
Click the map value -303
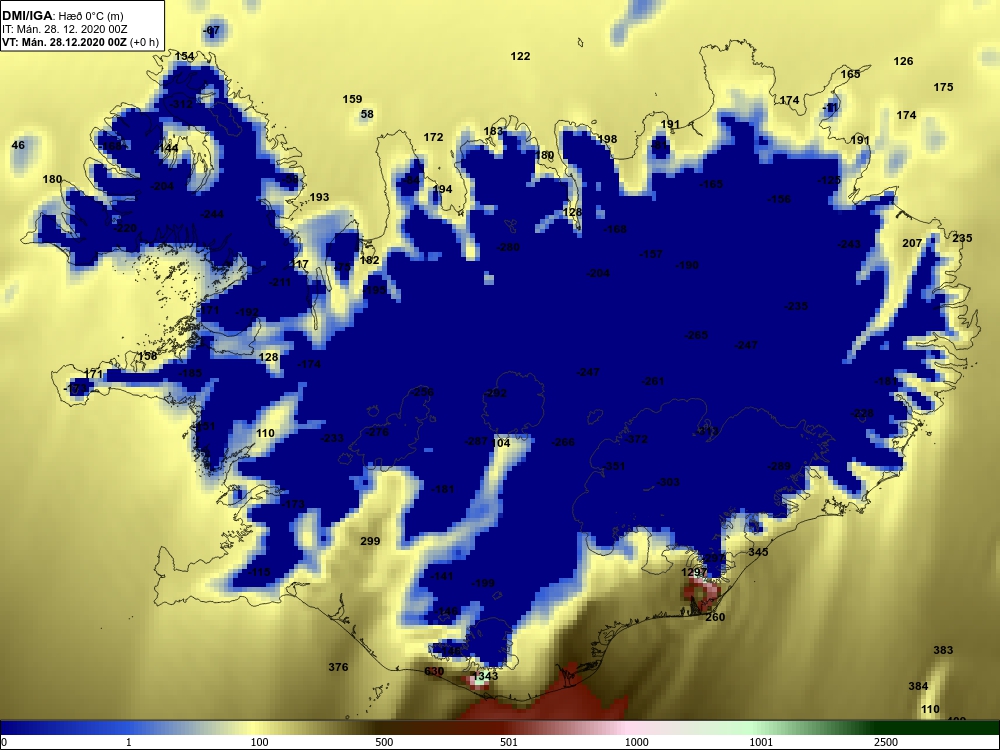(x=668, y=482)
